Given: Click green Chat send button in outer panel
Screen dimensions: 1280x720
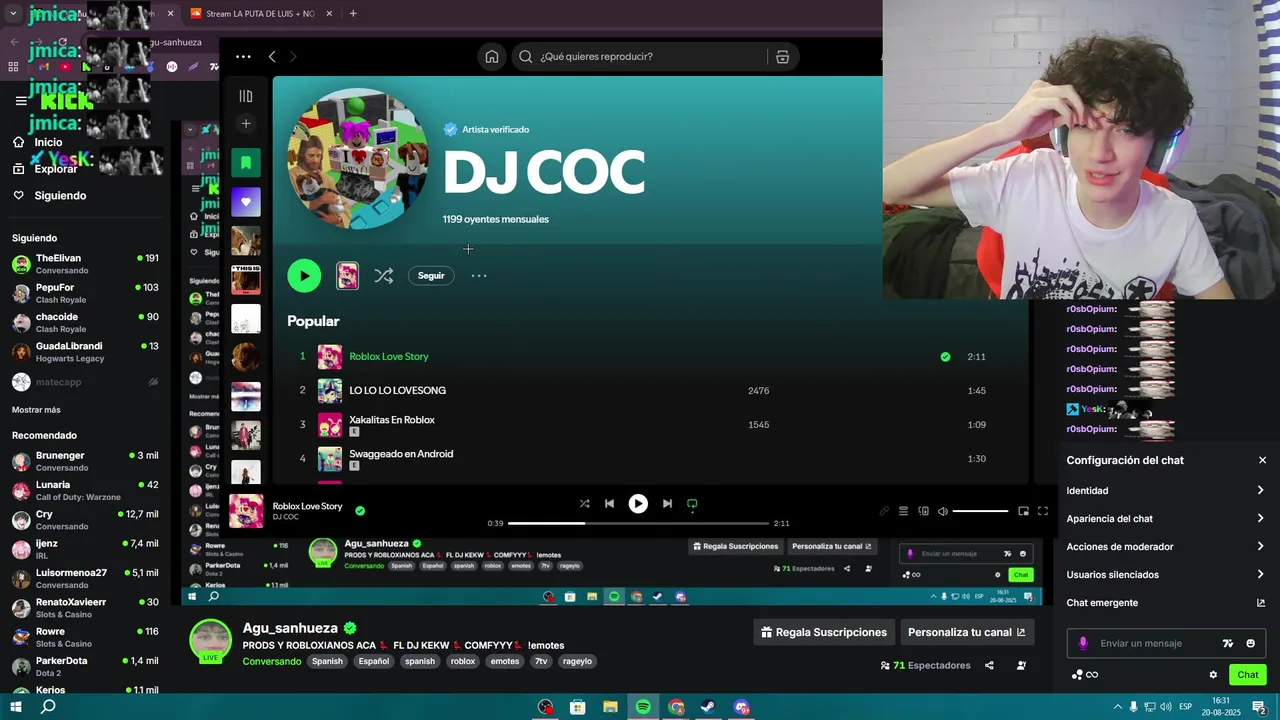Looking at the screenshot, I should coord(1247,675).
